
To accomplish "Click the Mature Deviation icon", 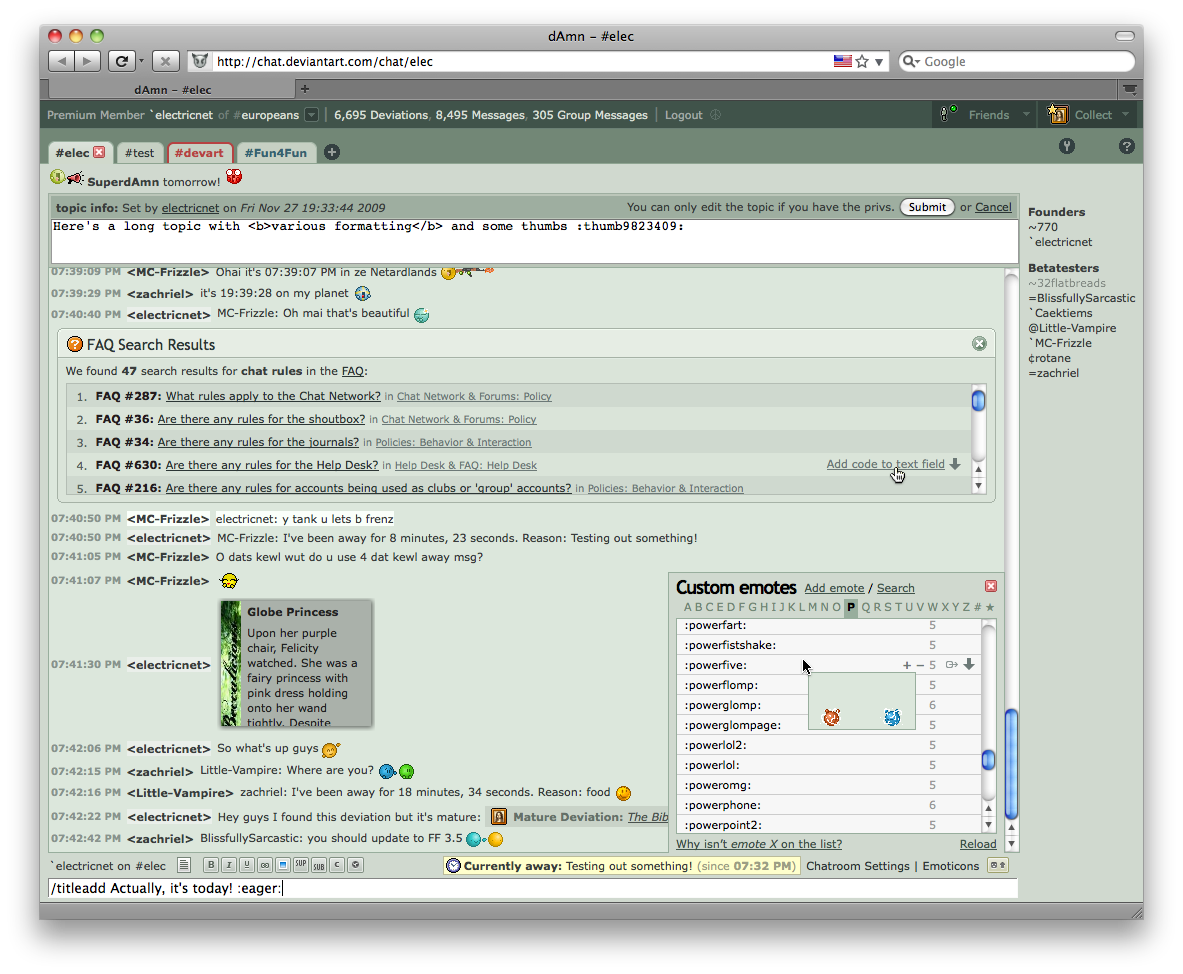I will pyautogui.click(x=499, y=816).
